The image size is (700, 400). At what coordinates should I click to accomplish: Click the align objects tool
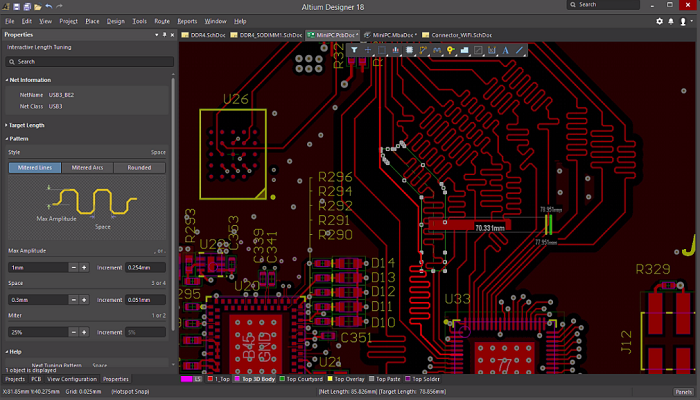tap(396, 50)
